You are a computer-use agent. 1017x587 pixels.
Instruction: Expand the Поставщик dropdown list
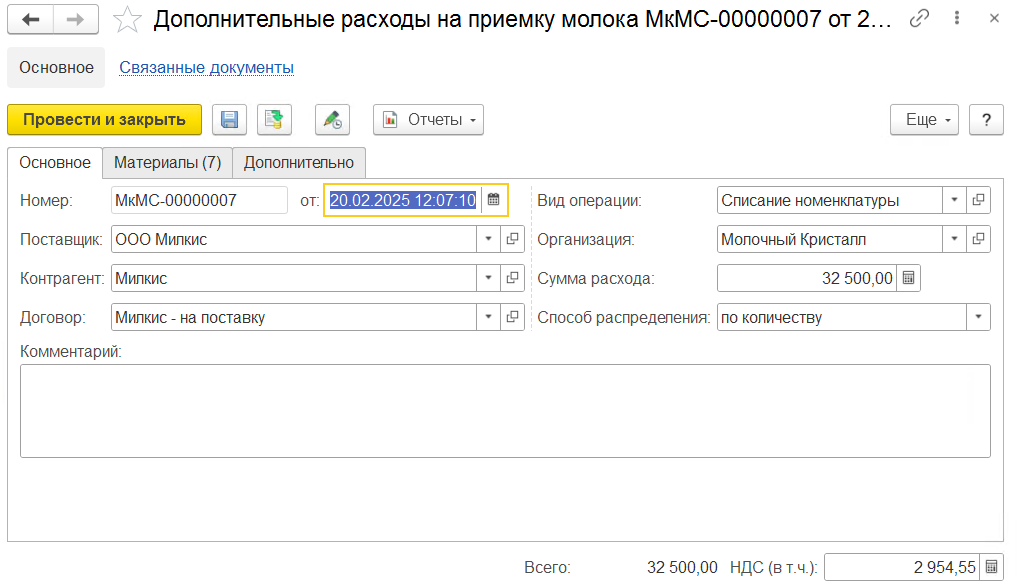pos(488,239)
